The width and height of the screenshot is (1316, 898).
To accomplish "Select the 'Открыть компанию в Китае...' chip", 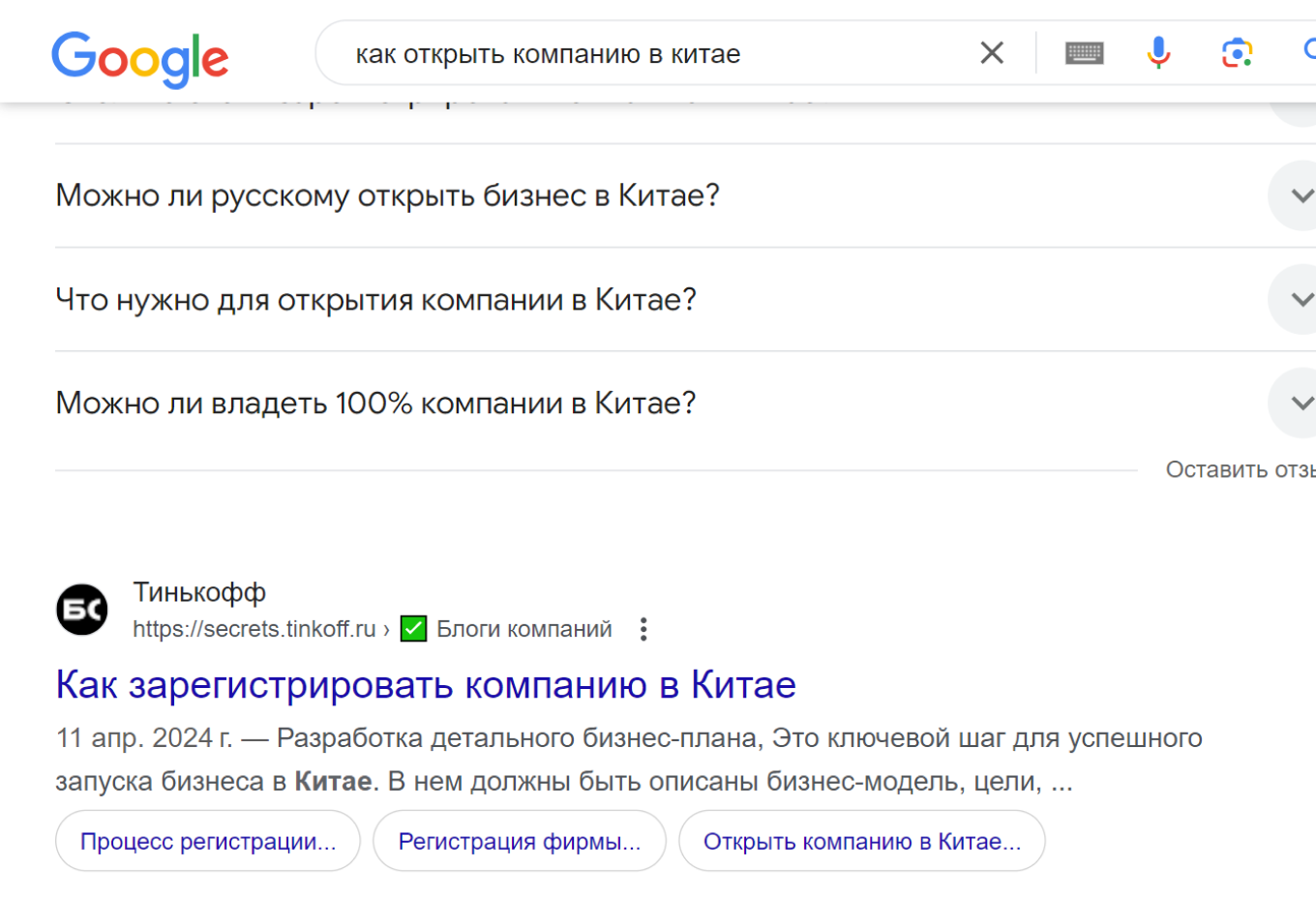I will tap(861, 841).
